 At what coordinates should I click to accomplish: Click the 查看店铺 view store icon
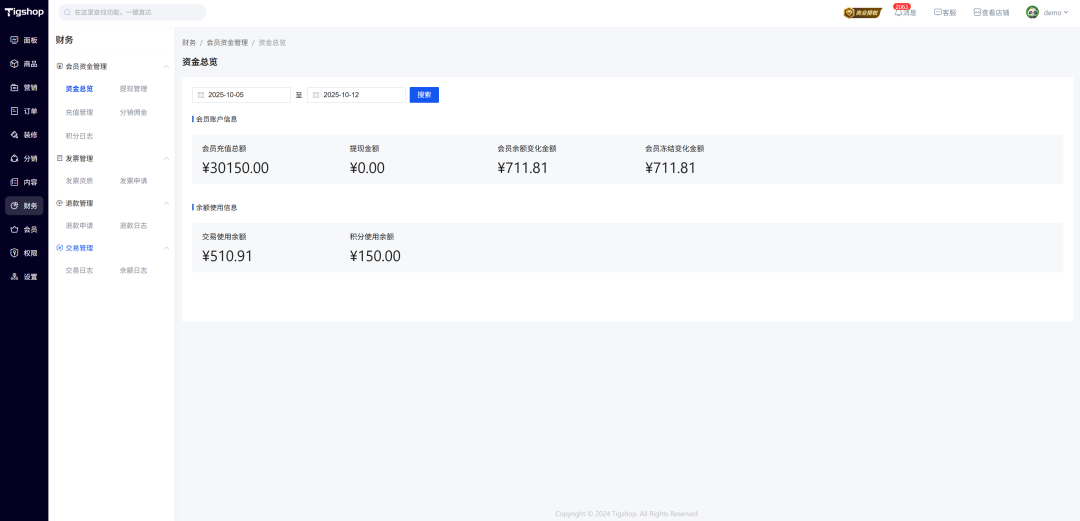pyautogui.click(x=977, y=12)
